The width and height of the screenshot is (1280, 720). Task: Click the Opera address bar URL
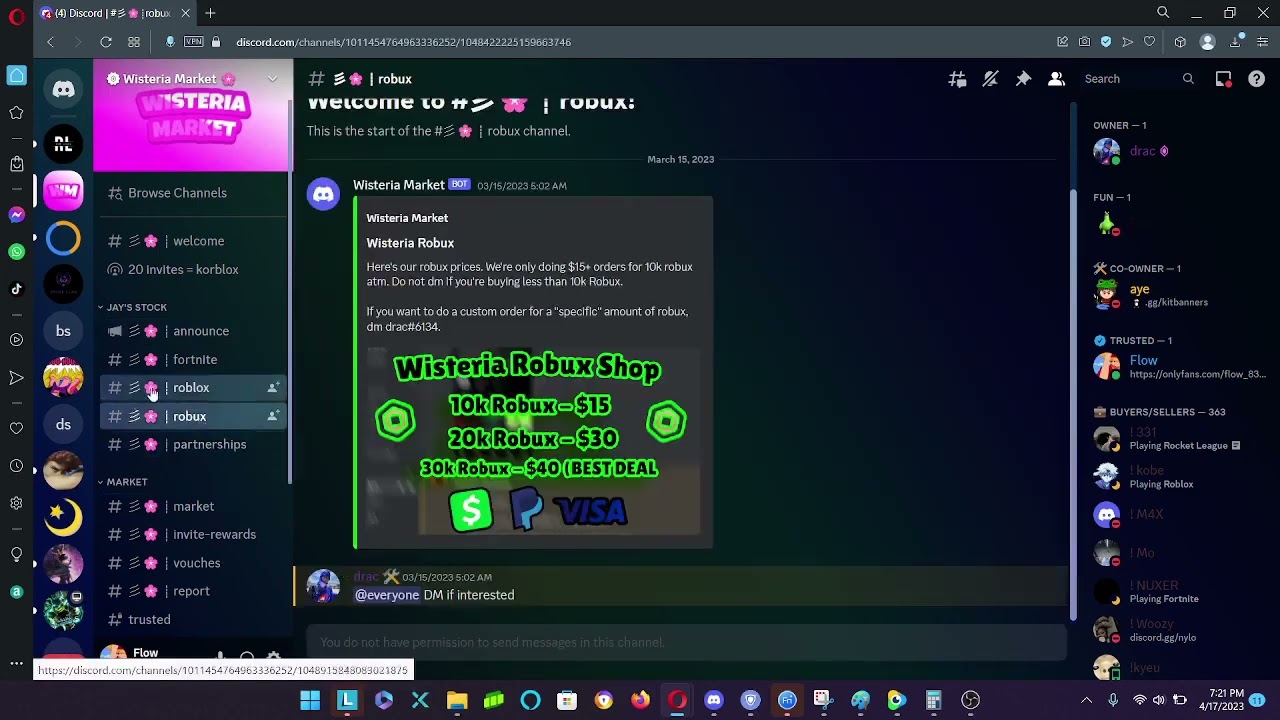403,42
